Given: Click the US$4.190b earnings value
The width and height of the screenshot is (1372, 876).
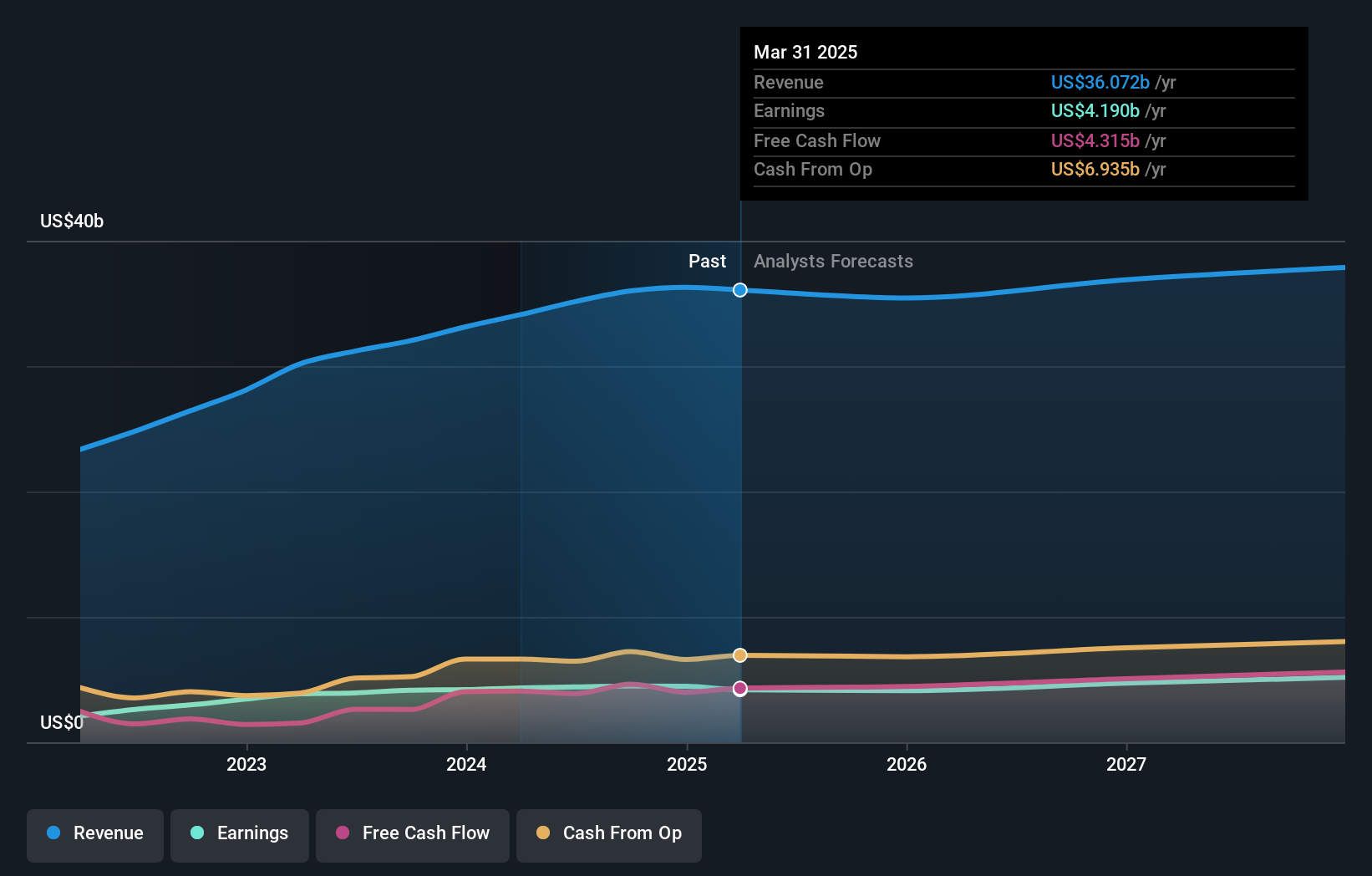Looking at the screenshot, I should coord(1095,110).
